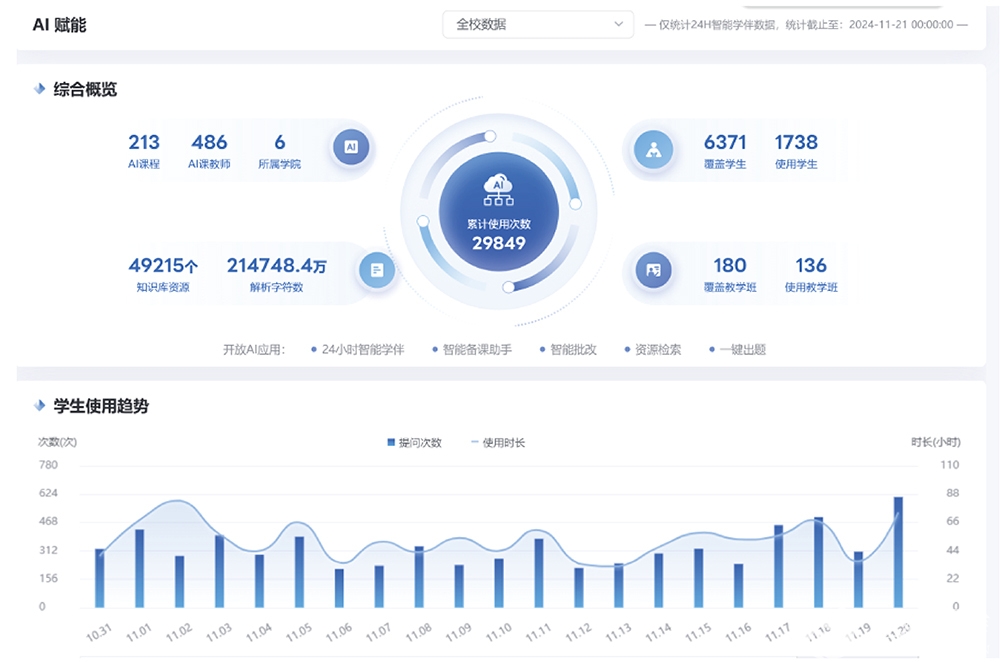Click the 6371 covered students number
The height and width of the screenshot is (662, 1000).
point(725,142)
